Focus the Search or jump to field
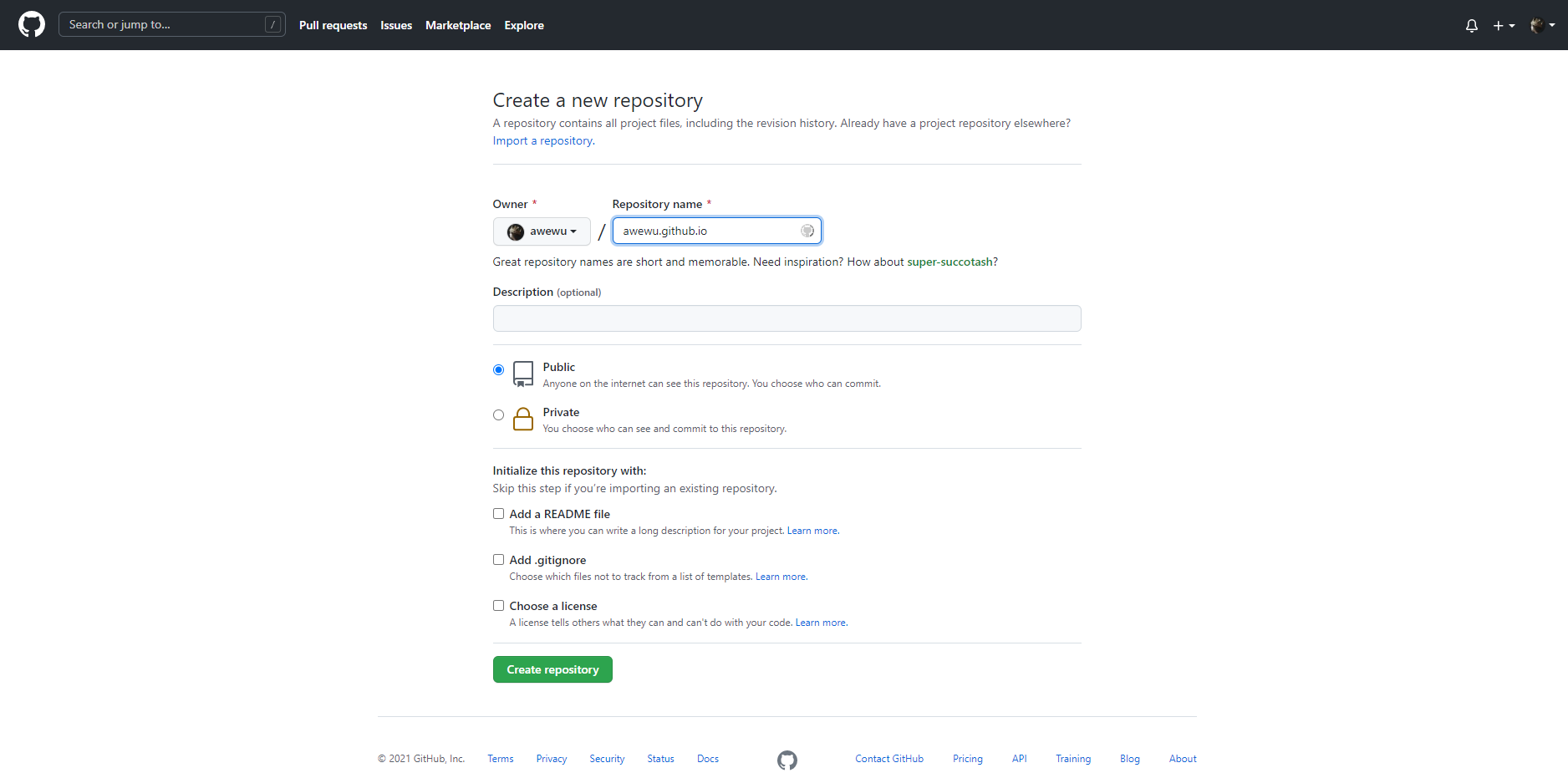 [x=171, y=24]
